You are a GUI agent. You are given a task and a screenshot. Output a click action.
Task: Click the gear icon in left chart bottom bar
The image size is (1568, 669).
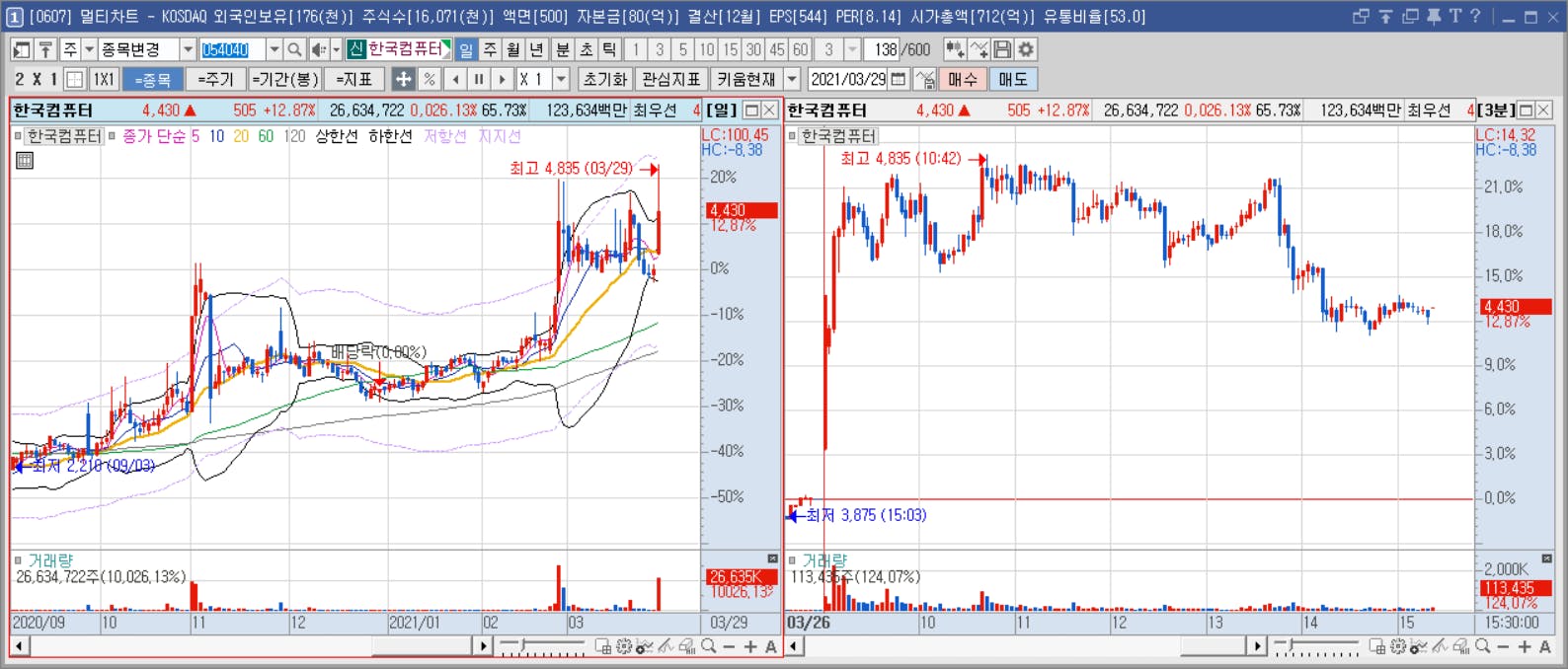tap(623, 646)
